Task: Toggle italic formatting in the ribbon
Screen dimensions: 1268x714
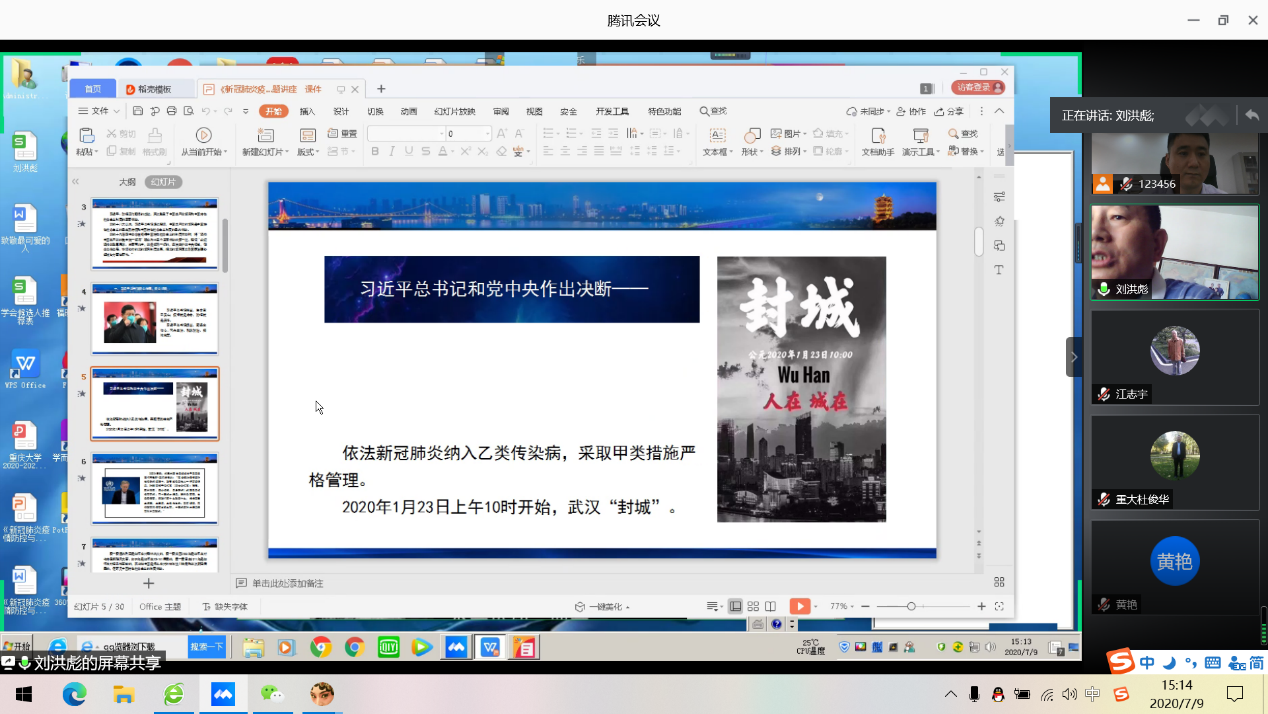Action: [392, 152]
